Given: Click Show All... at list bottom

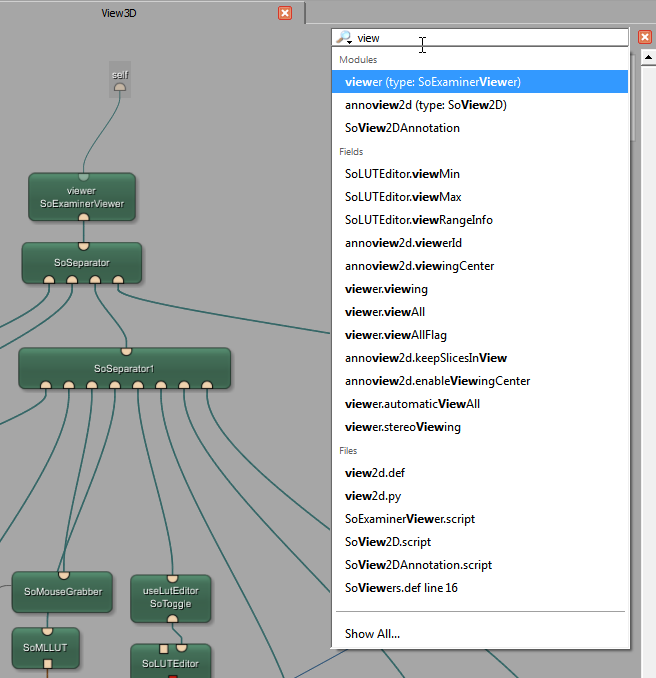Looking at the screenshot, I should pos(372,634).
